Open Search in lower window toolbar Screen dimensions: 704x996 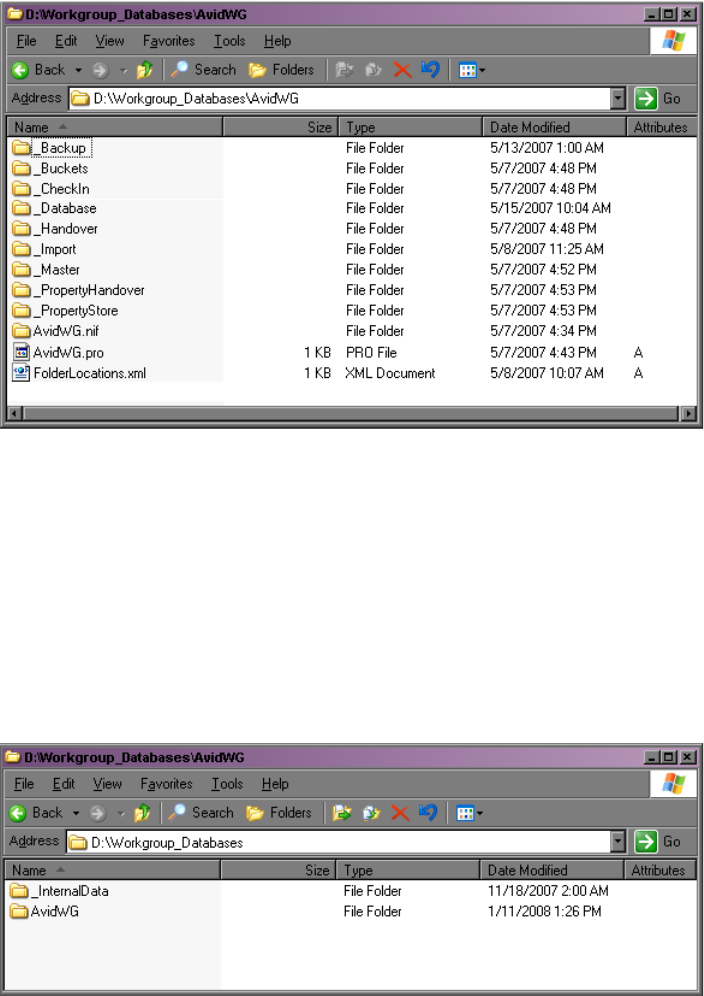click(201, 812)
